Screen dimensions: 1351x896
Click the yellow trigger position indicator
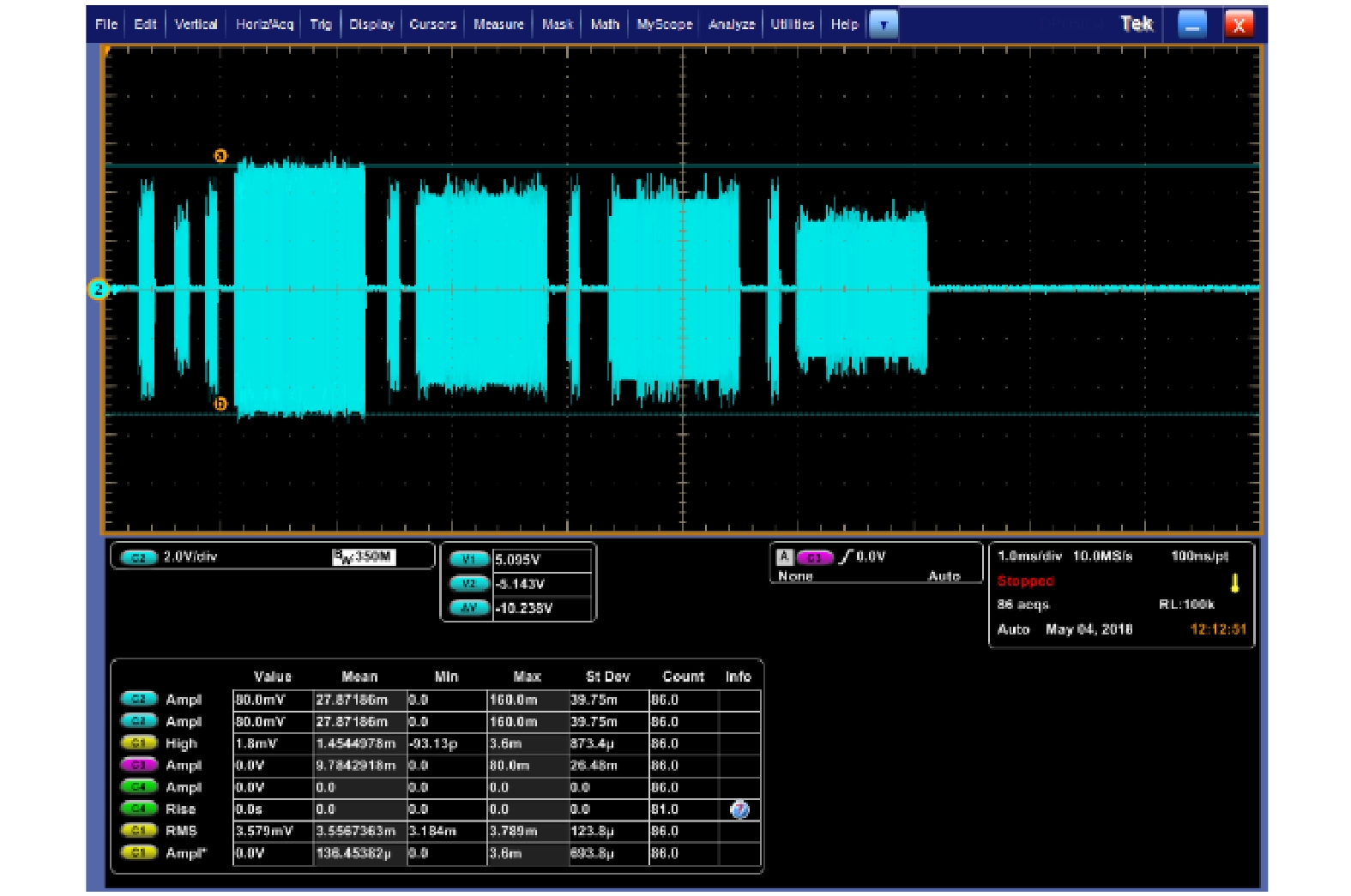tap(1234, 584)
